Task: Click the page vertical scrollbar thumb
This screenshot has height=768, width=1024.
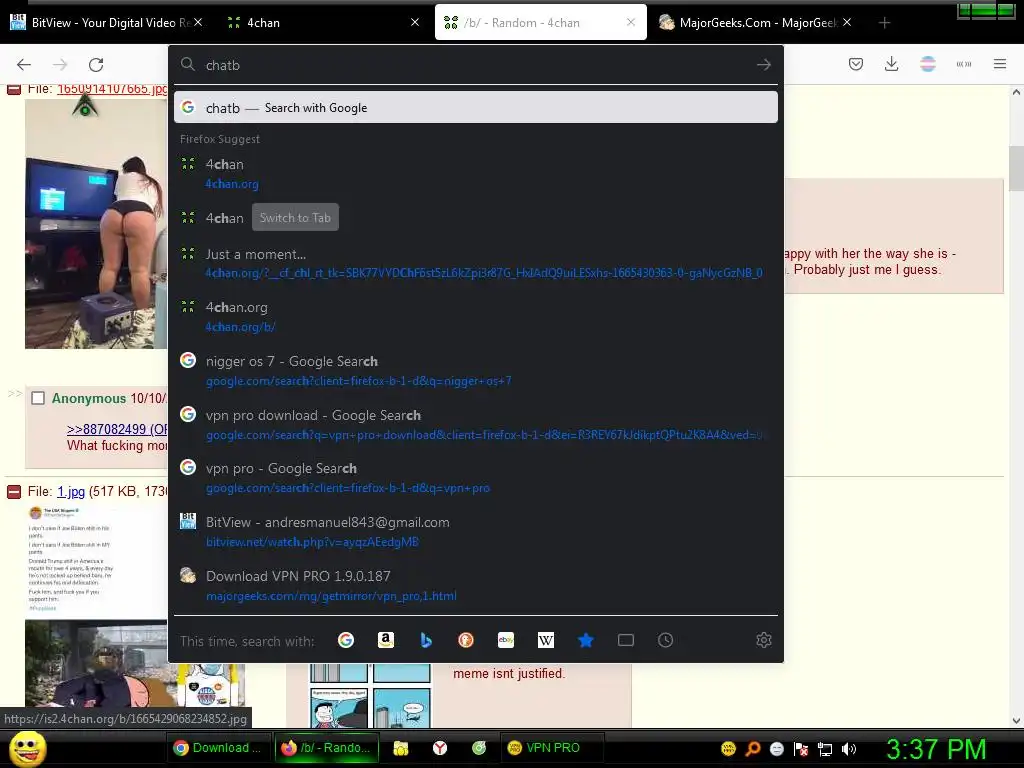Action: coord(1016,168)
